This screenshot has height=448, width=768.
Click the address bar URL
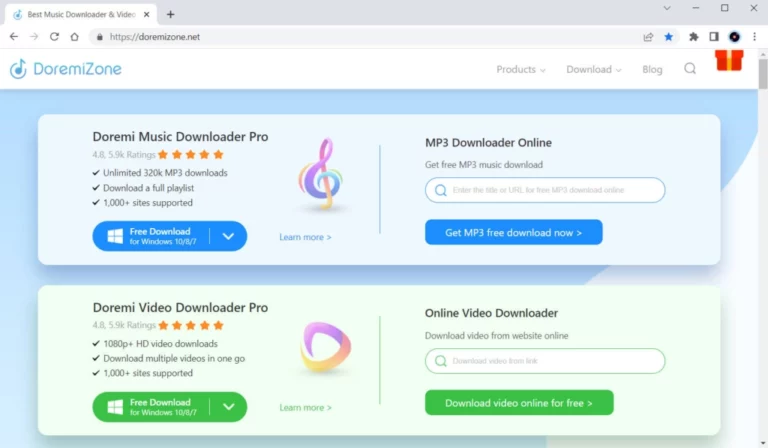155,37
